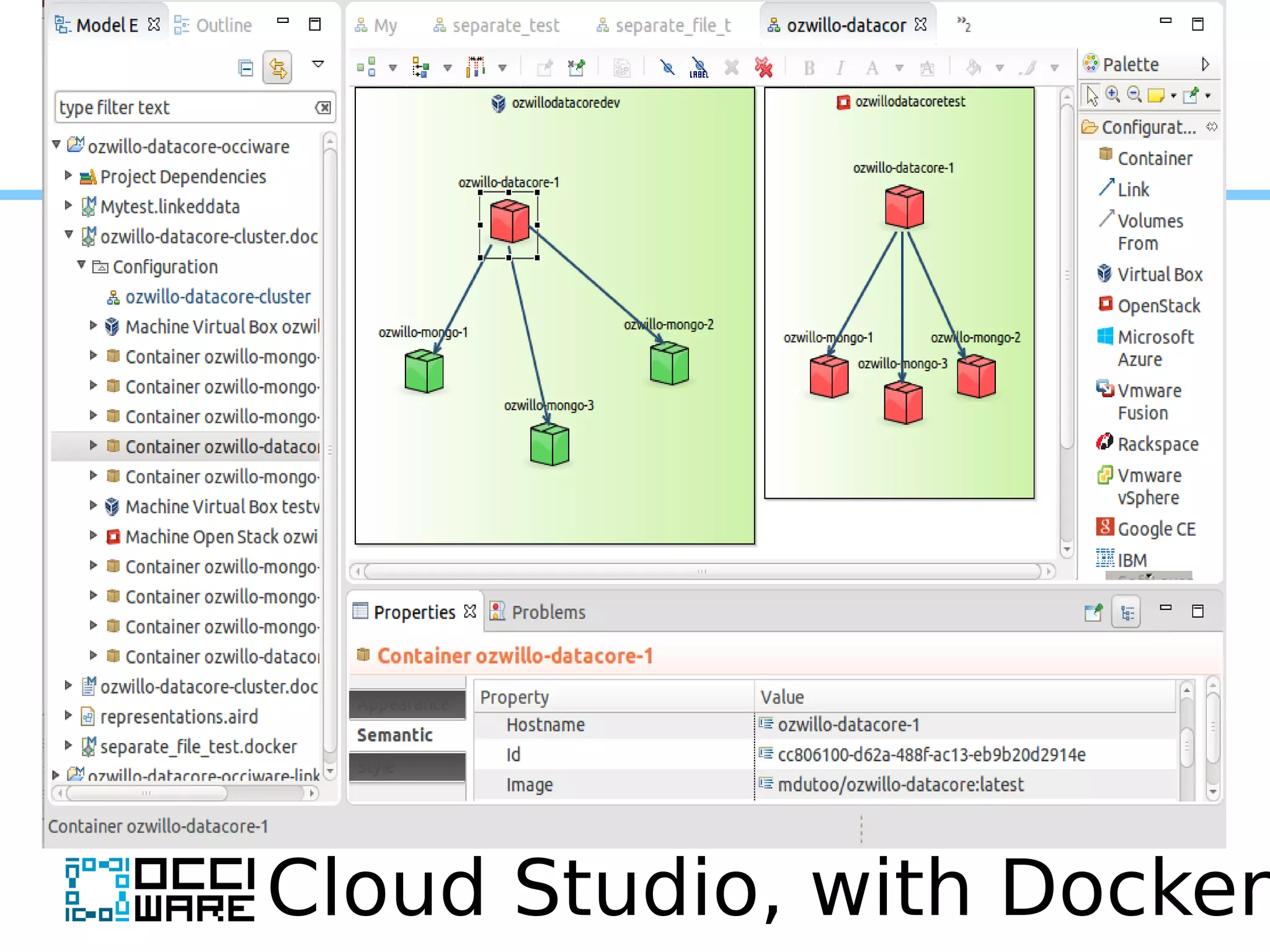Expand representations.aird node
The height and width of the screenshot is (952, 1270).
69,715
